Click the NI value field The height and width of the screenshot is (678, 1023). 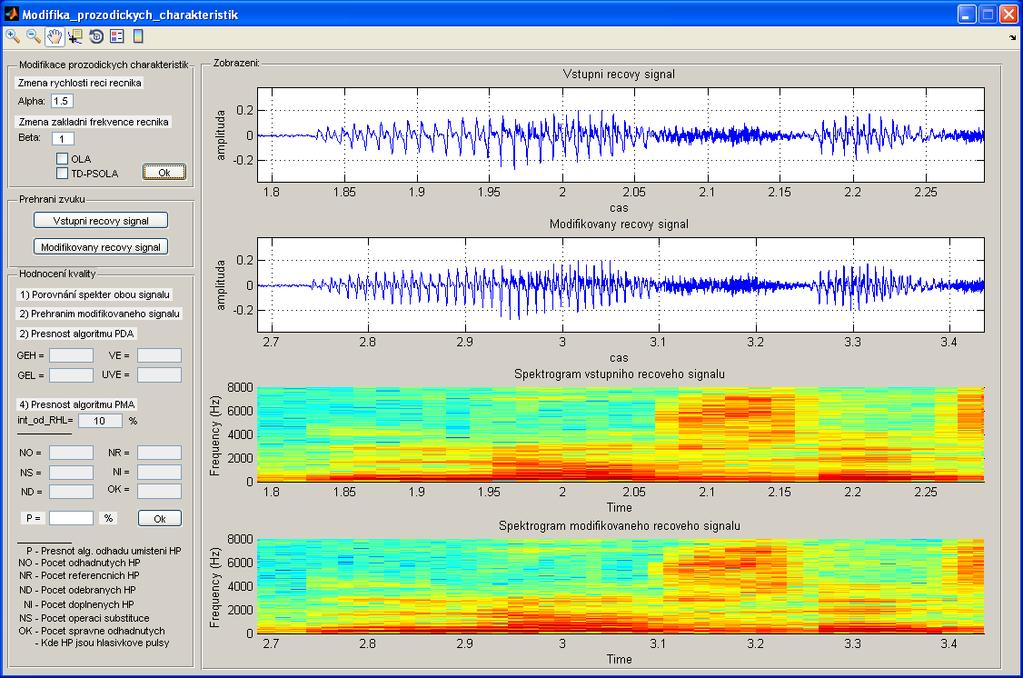159,472
